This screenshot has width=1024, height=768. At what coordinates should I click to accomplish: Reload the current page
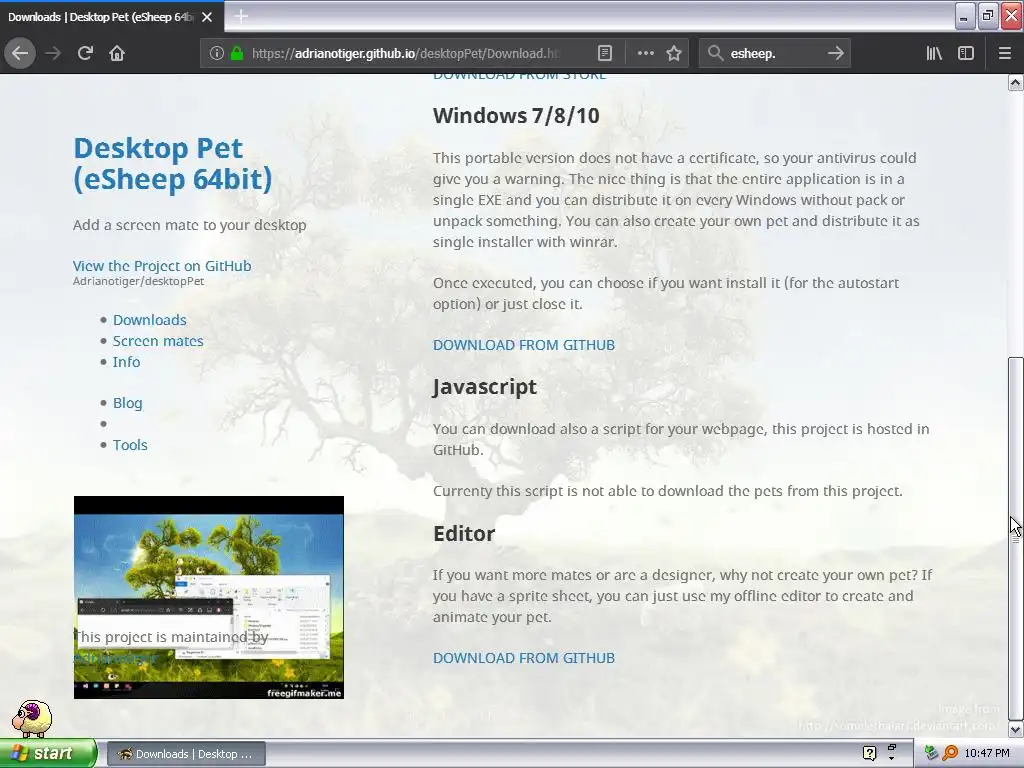coord(85,53)
